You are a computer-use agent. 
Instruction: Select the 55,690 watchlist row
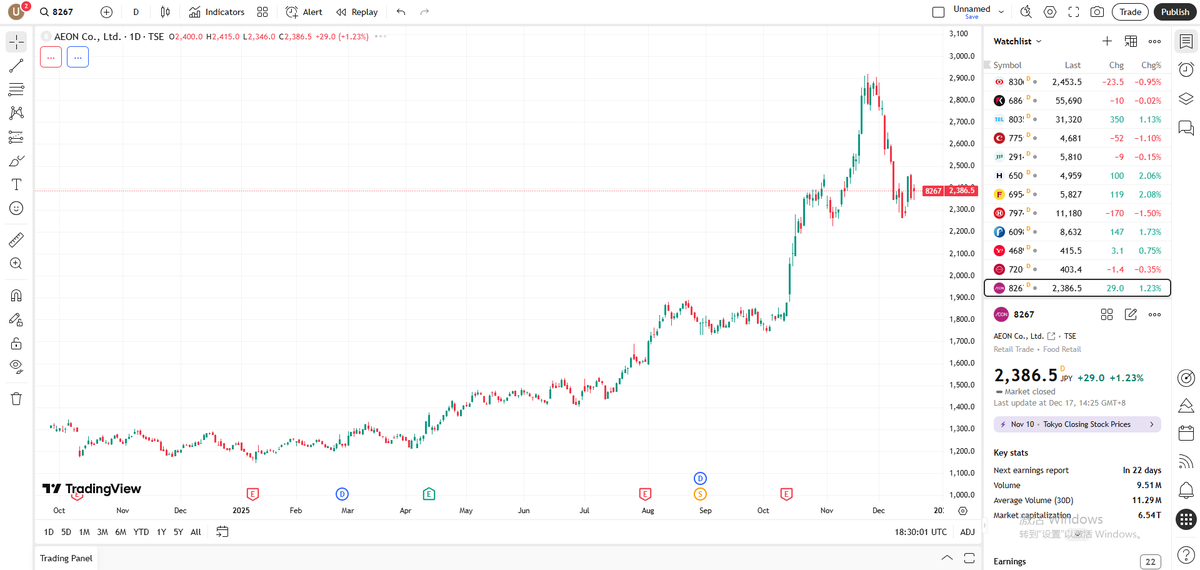click(x=1077, y=101)
